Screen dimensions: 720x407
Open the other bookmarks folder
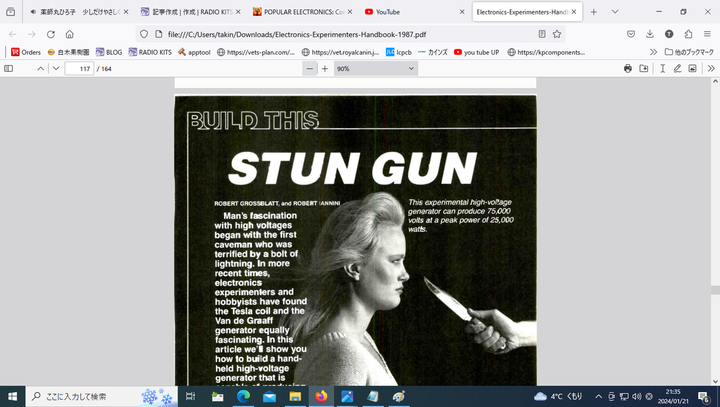(689, 52)
